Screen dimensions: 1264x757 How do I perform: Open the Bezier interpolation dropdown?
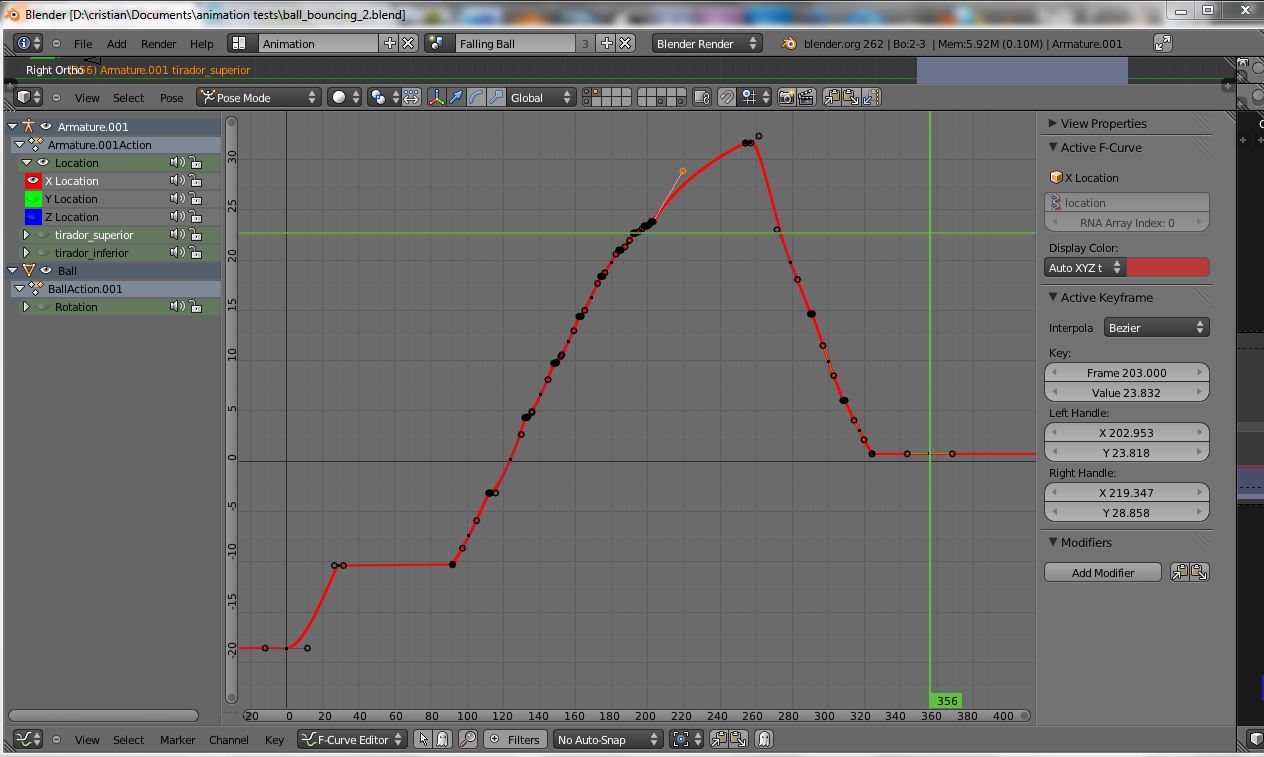pyautogui.click(x=1157, y=327)
